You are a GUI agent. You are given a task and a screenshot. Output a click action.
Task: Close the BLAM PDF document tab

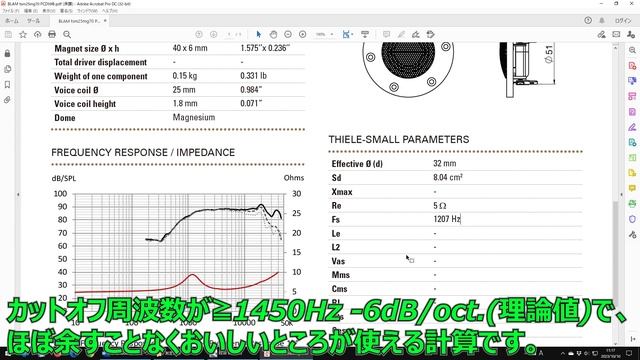click(105, 20)
